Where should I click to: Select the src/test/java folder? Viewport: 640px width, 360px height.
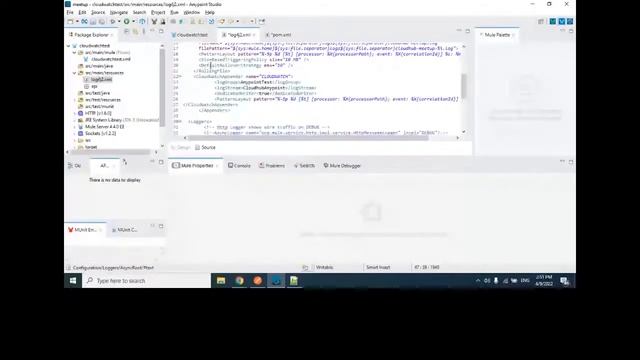click(x=94, y=93)
